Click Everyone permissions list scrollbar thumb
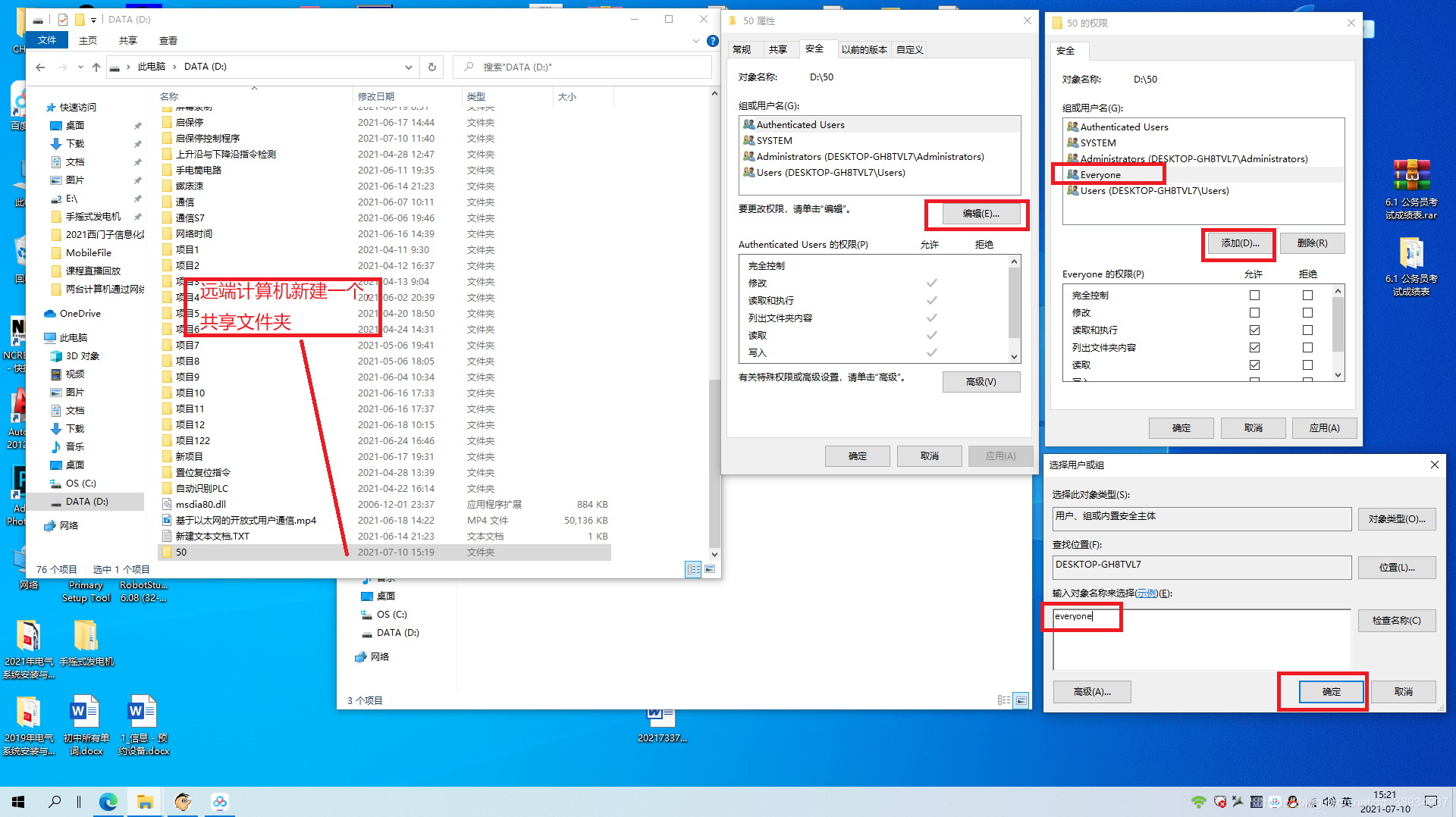The height and width of the screenshot is (817, 1456). 1338,324
